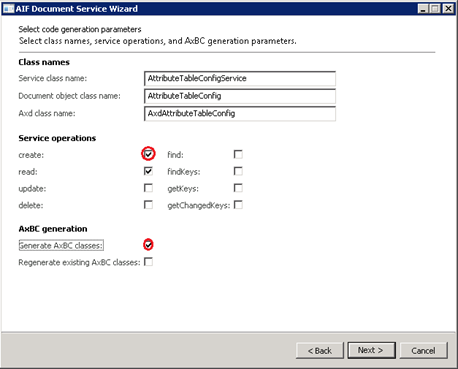The width and height of the screenshot is (458, 369).
Task: Click the 'Service operations' heading
Action: point(57,138)
